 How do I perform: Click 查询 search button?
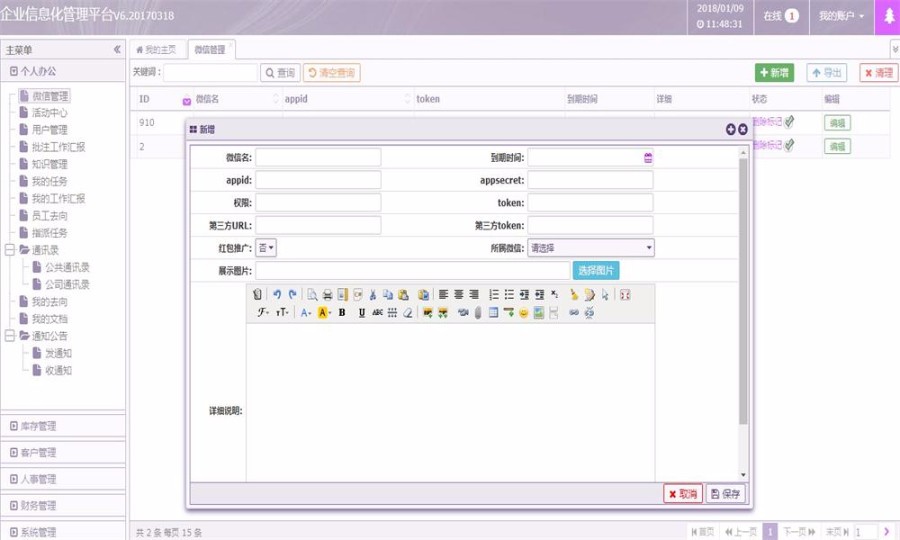point(280,73)
